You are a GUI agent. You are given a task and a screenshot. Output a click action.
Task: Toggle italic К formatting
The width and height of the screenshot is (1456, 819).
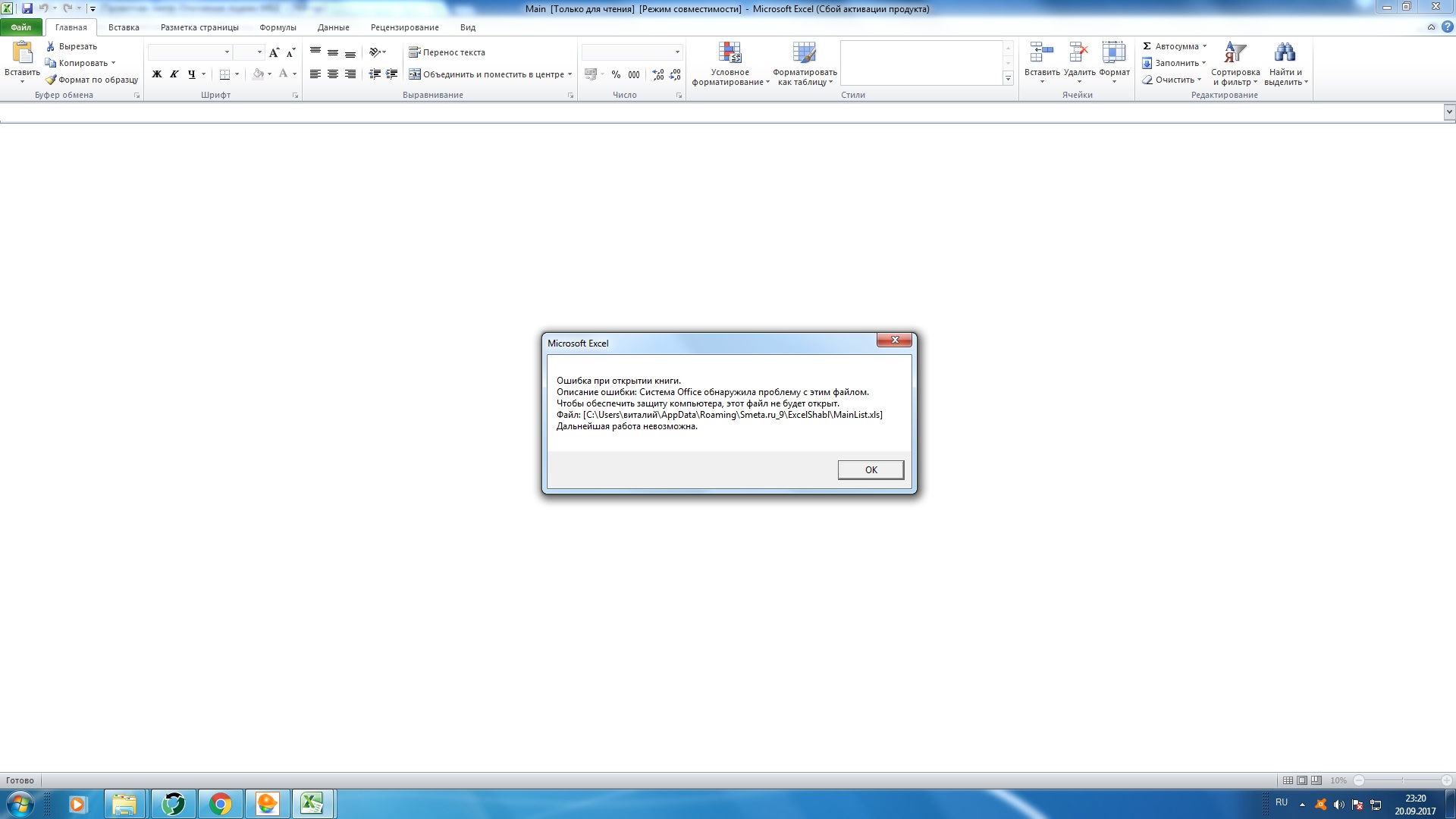pos(174,74)
